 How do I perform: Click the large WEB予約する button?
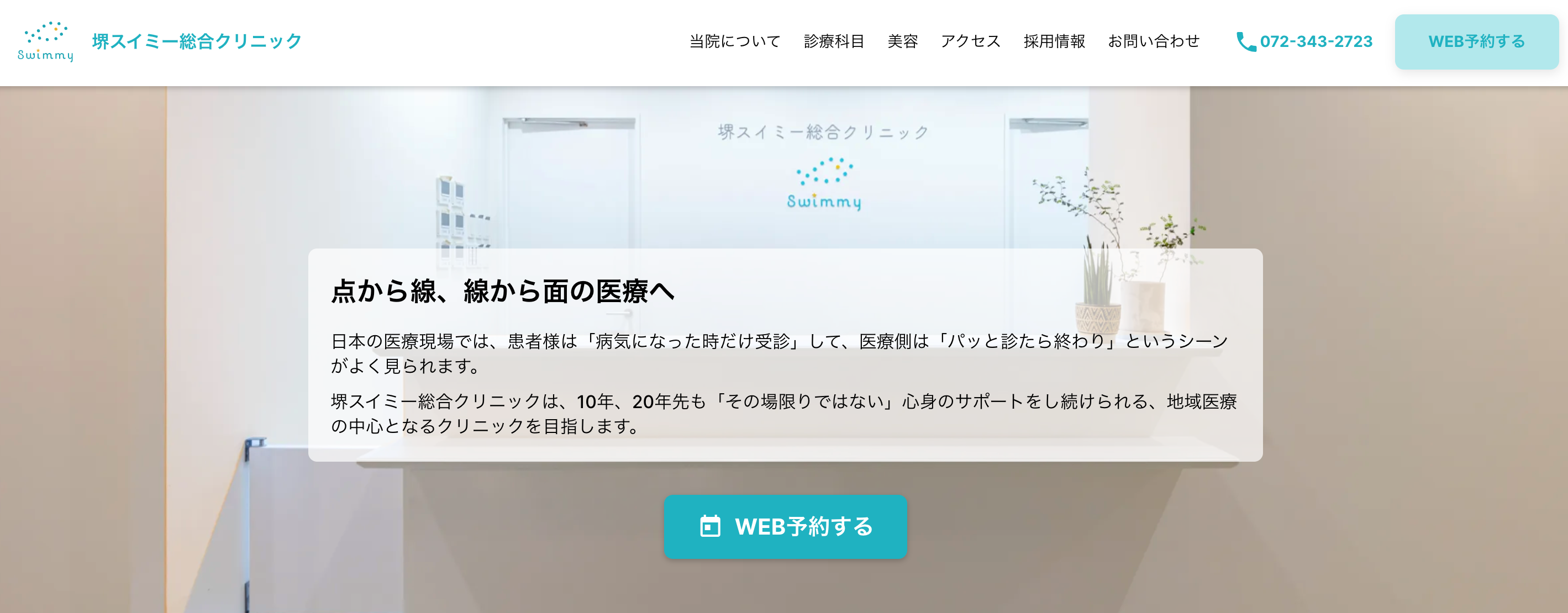tap(784, 523)
